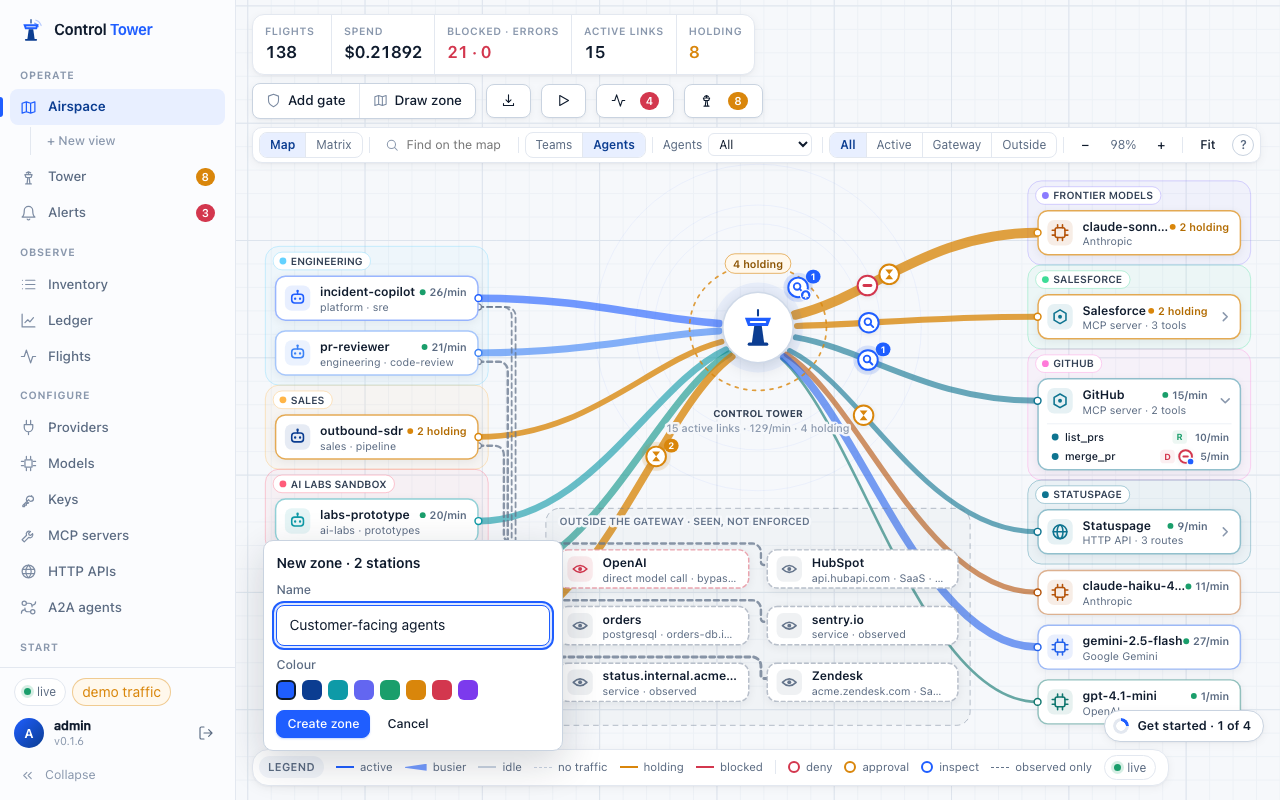Viewport: 1280px width, 800px height.
Task: Click the red deny marker on the map
Action: point(868,286)
